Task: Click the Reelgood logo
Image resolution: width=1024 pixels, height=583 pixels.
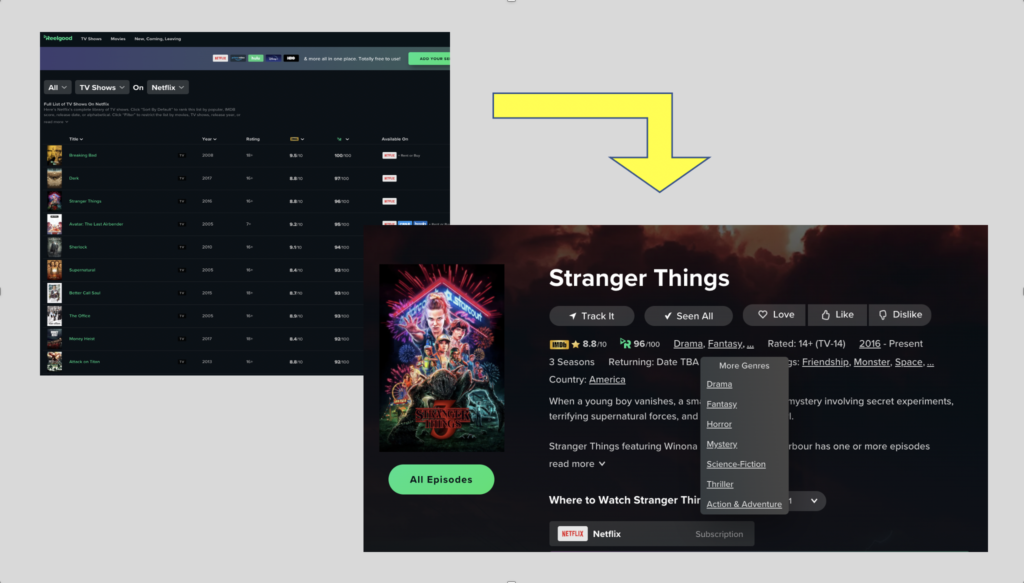Action: coord(57,38)
